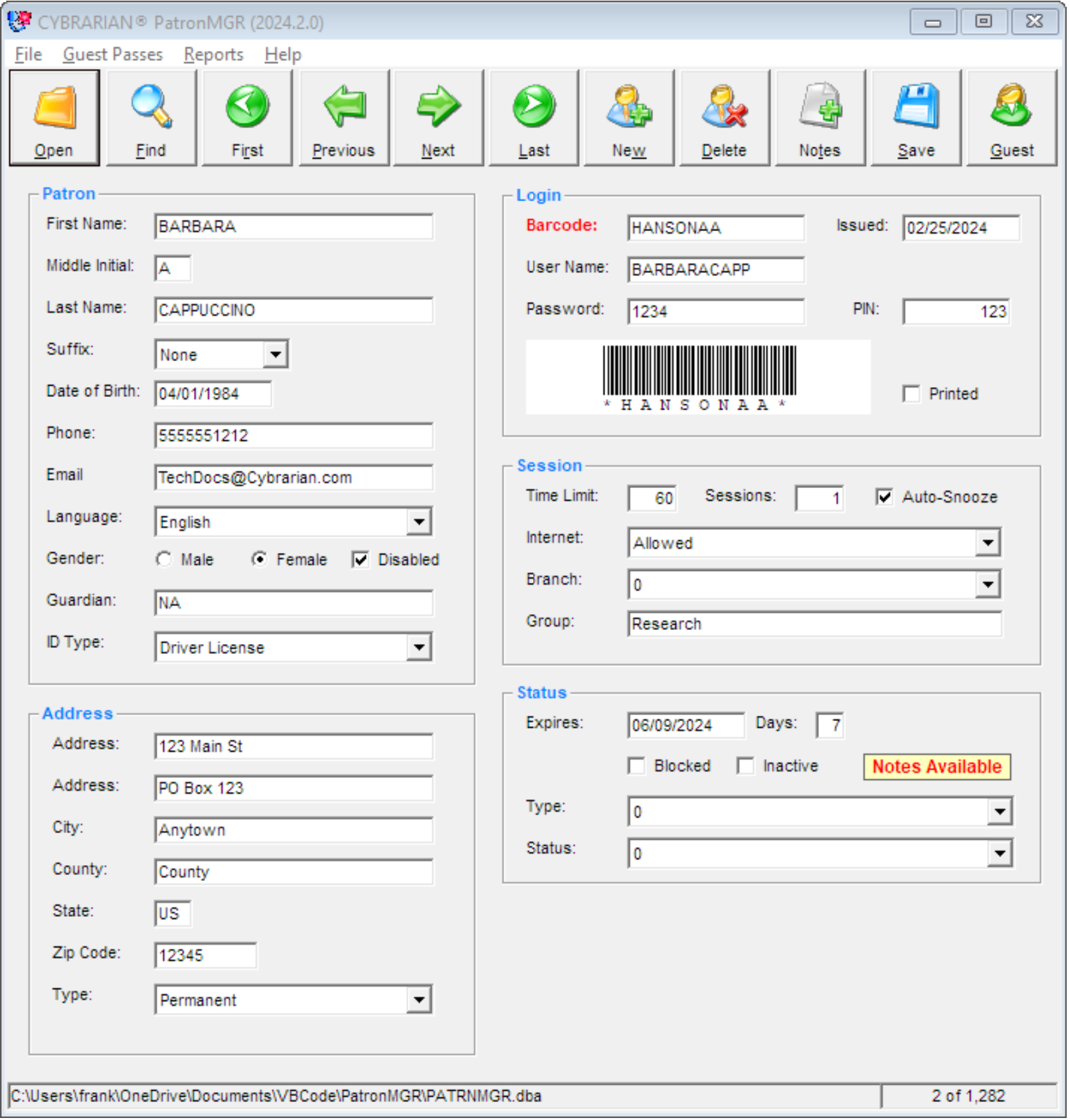Click the Time Limit field

point(653,499)
